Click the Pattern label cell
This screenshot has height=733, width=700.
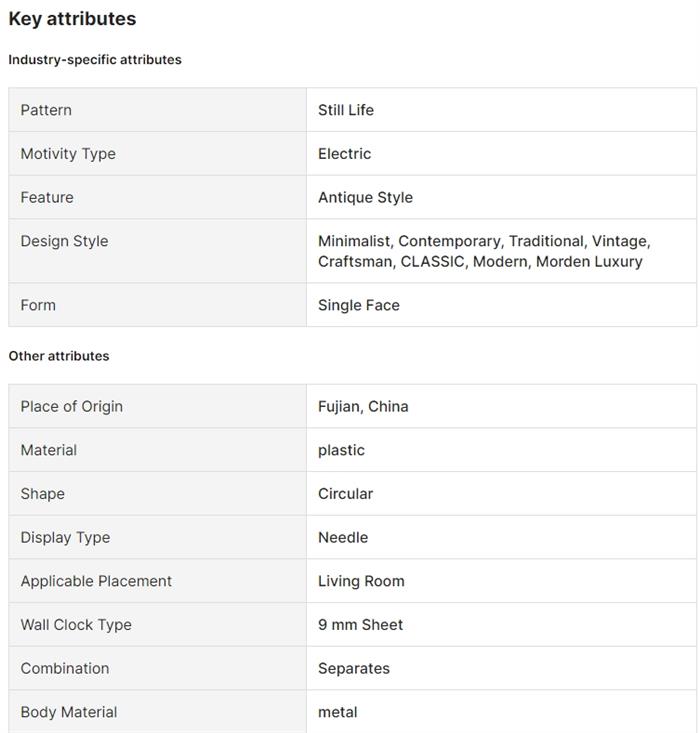[46, 110]
